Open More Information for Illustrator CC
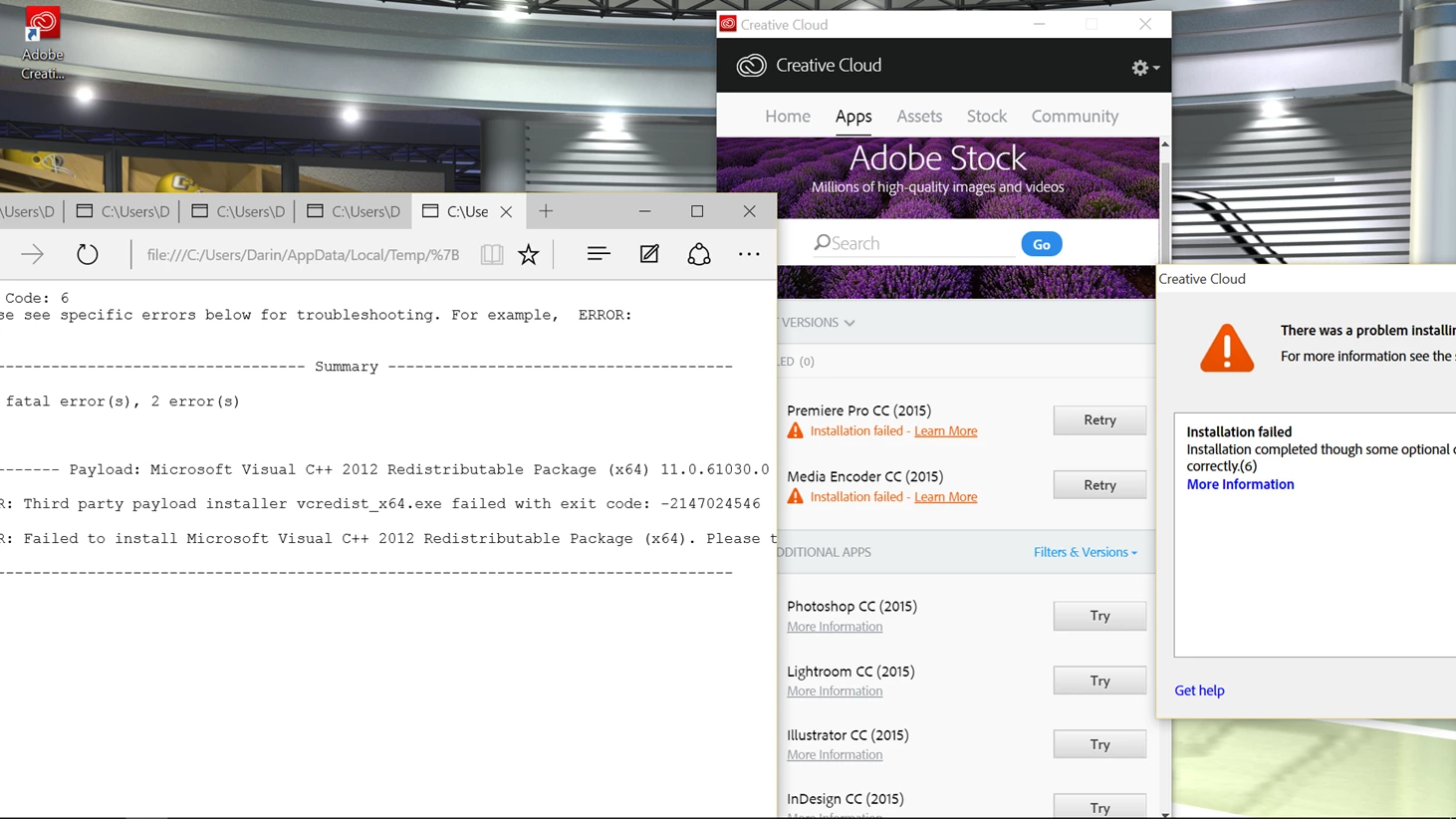 (835, 755)
